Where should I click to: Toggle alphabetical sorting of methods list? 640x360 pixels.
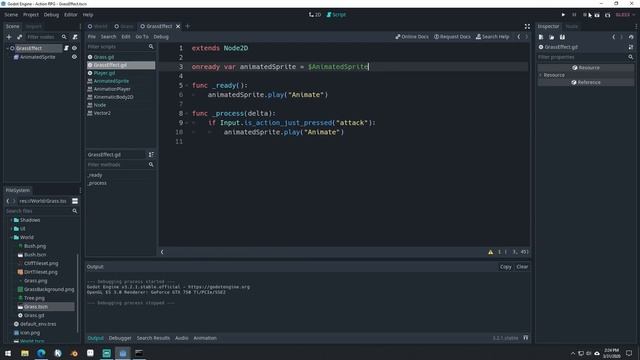pos(151,155)
